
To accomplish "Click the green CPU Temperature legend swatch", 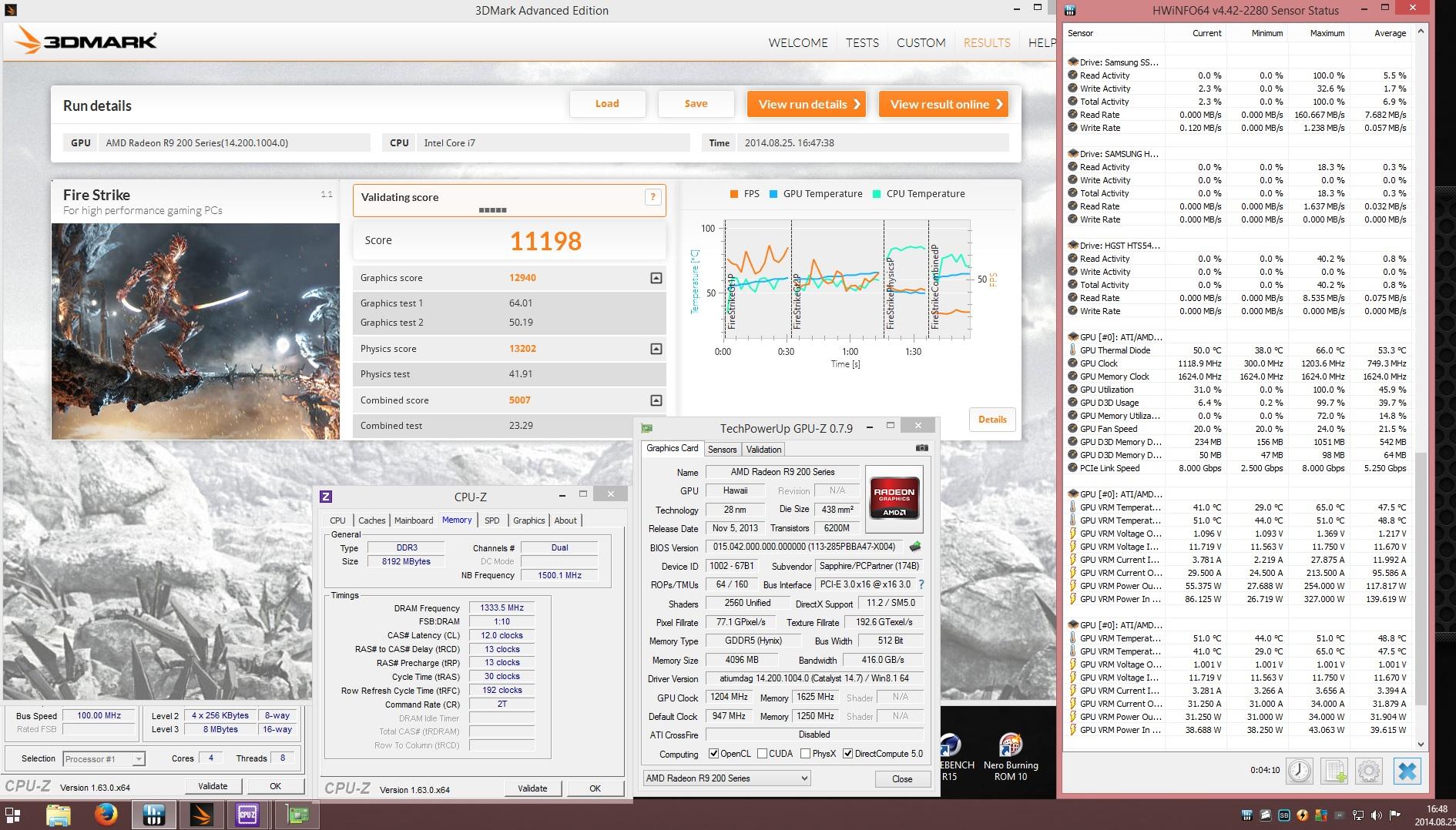I will pyautogui.click(x=877, y=194).
